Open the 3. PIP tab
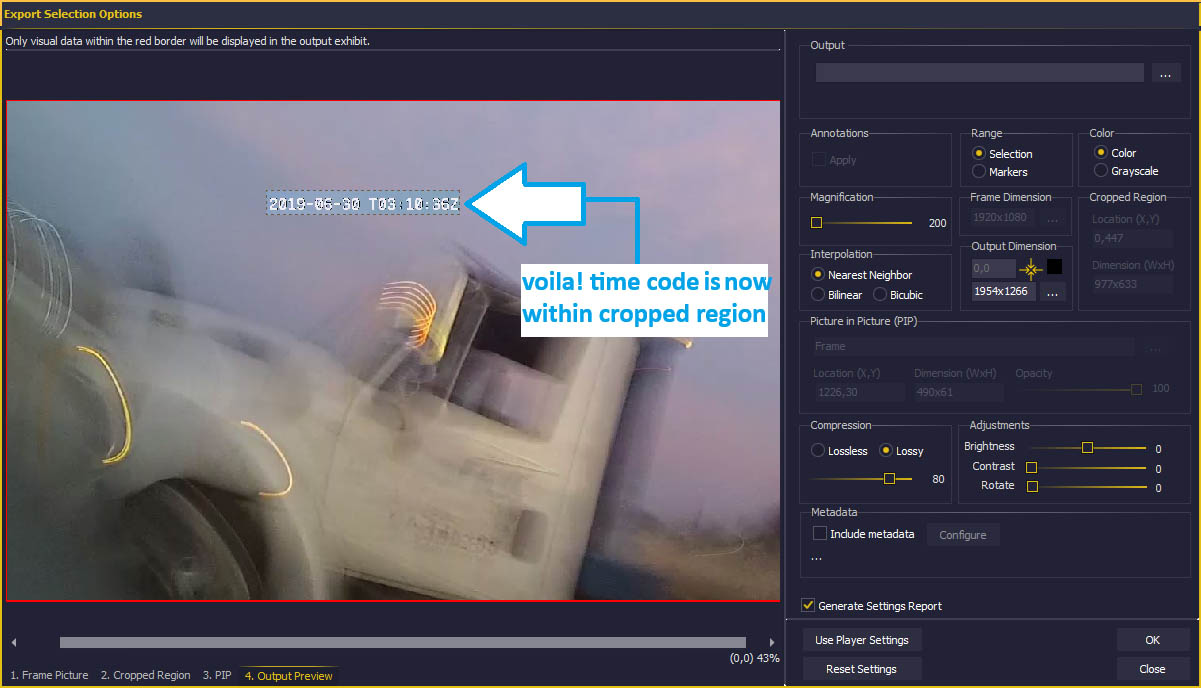Viewport: 1201px width, 688px height. tap(216, 676)
